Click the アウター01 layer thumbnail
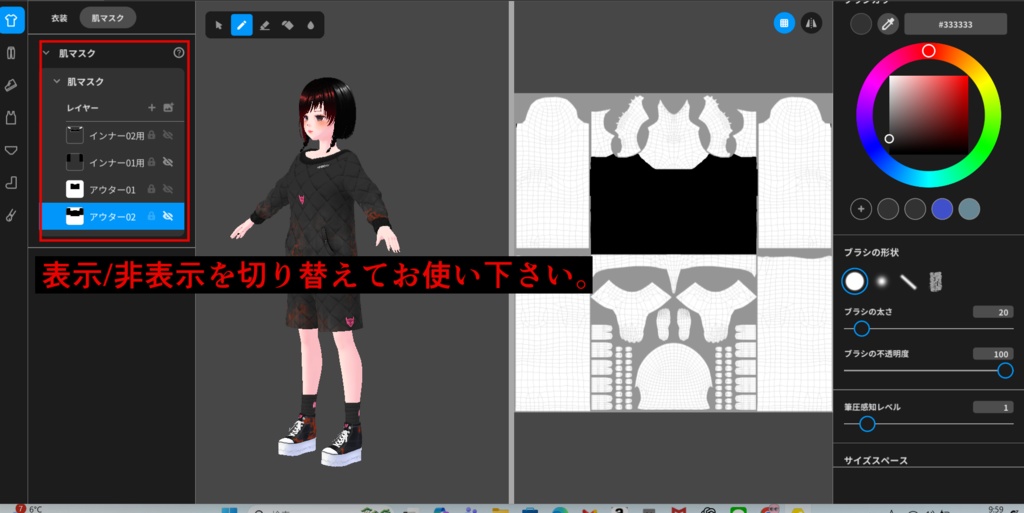Screen dimensions: 1024x513 tap(75, 189)
